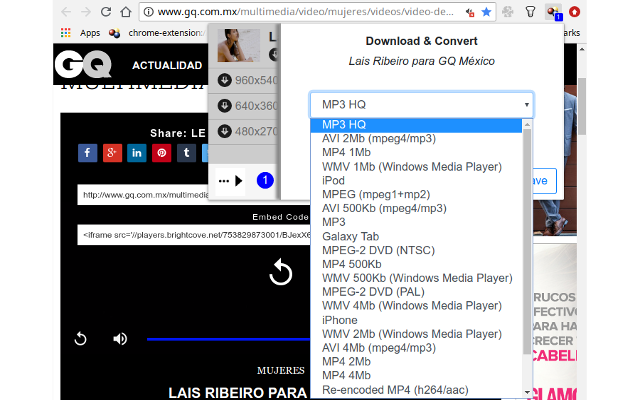Image resolution: width=640 pixels, height=400 pixels.
Task: Select Galaxy Tab format
Action: (x=416, y=236)
